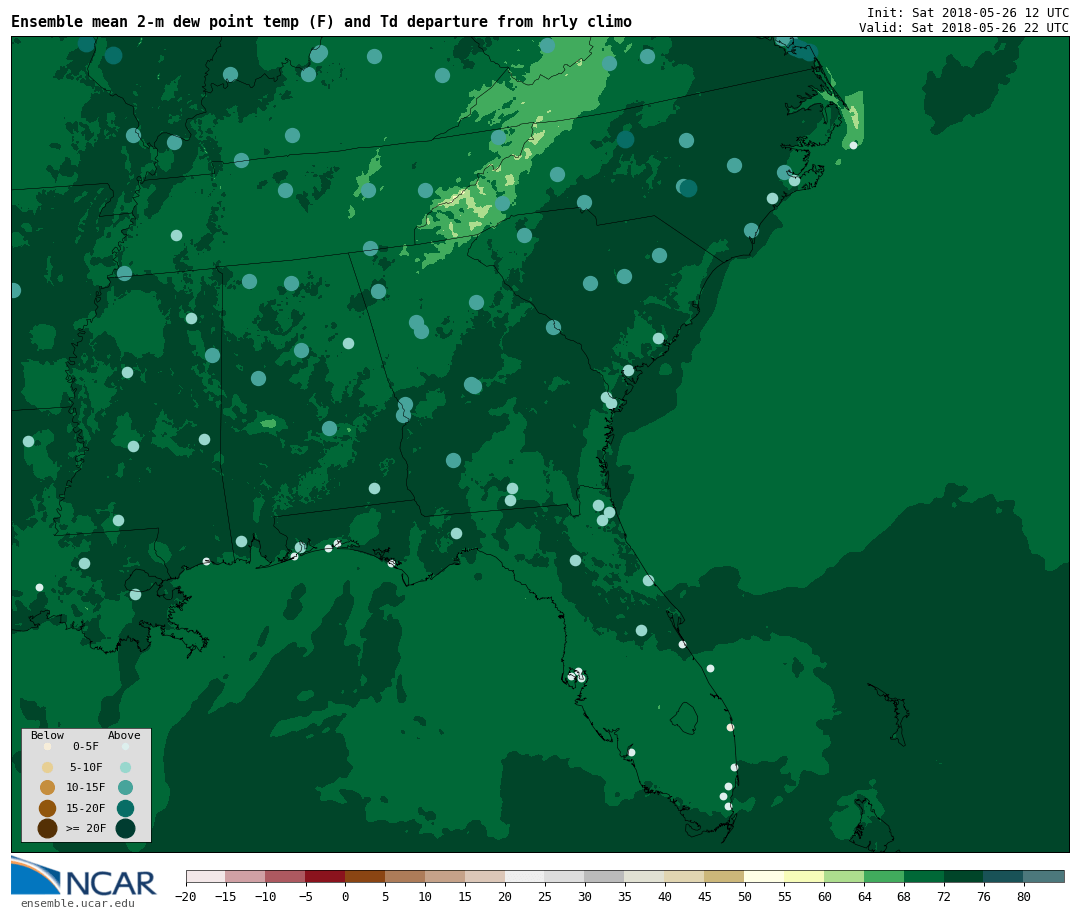Pick the pale yellow swatch between 50 and 55
This screenshot has width=1080, height=915.
[x=765, y=876]
